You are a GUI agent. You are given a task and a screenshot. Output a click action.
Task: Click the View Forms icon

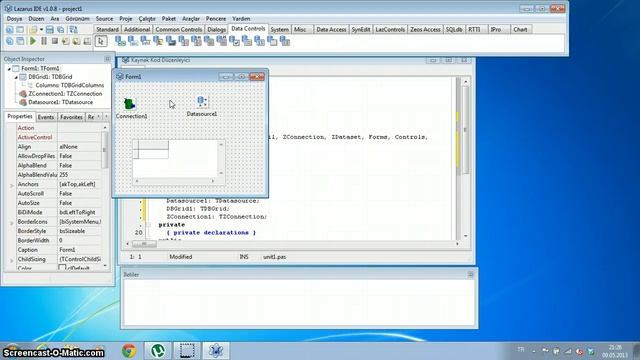click(20, 41)
